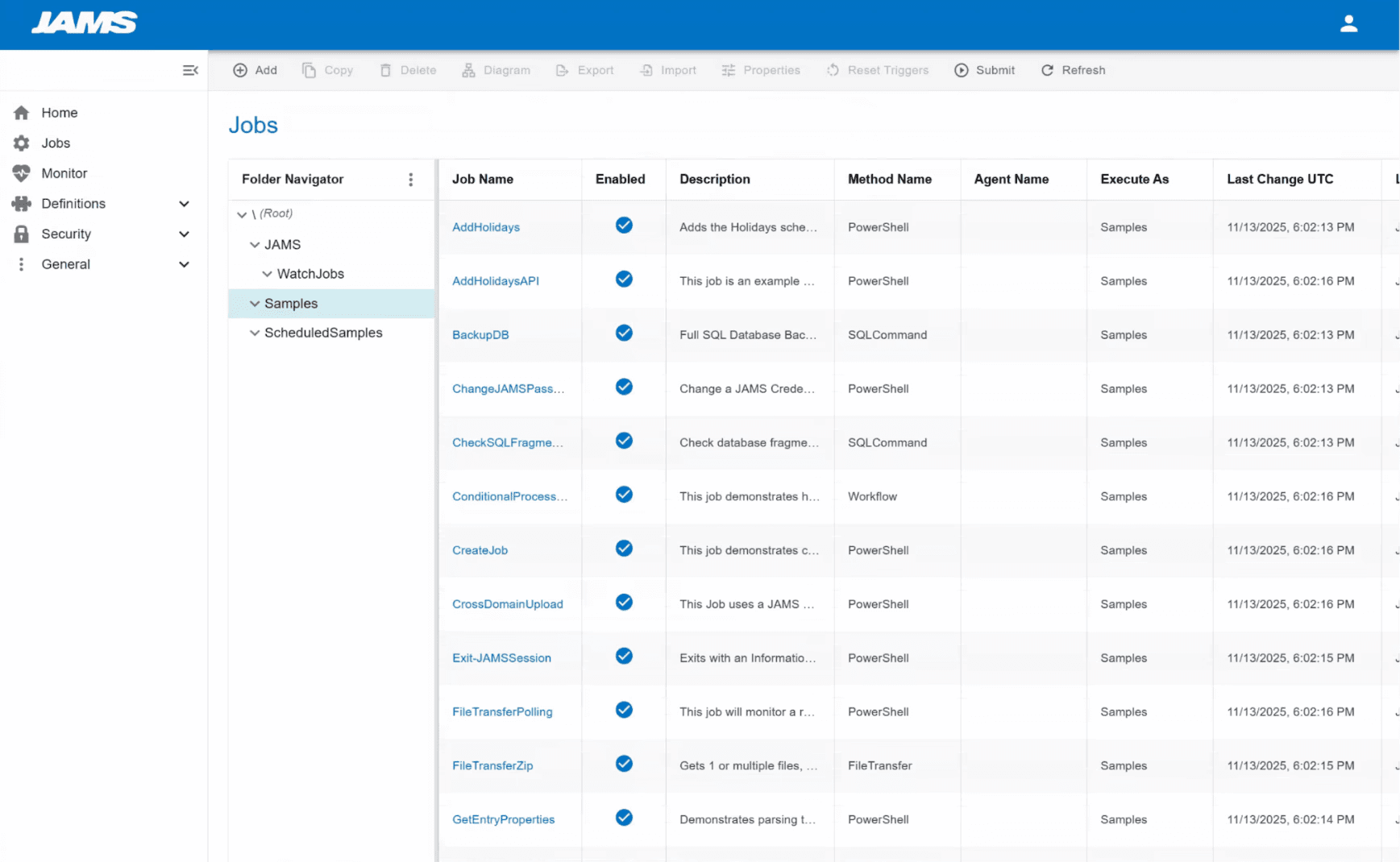Sort by Job Name column header

(x=483, y=179)
